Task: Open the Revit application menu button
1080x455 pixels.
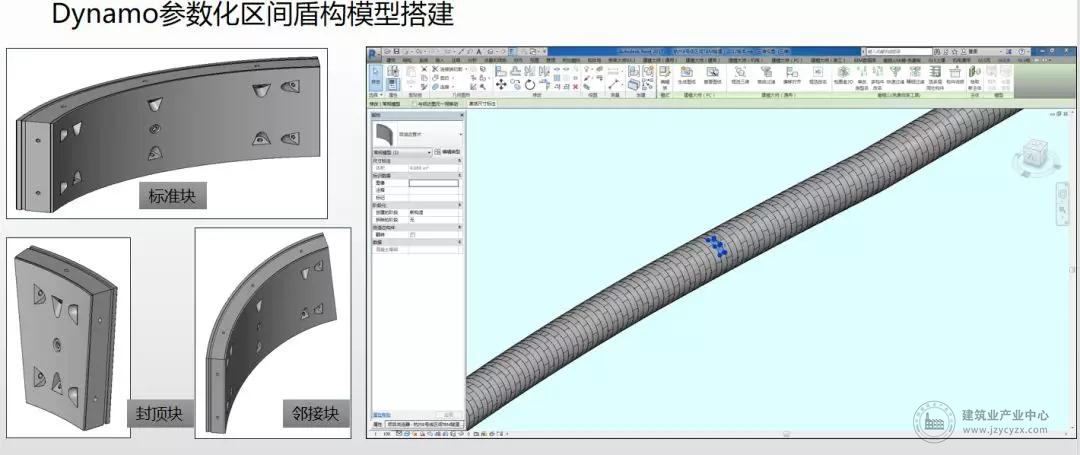Action: [x=373, y=54]
